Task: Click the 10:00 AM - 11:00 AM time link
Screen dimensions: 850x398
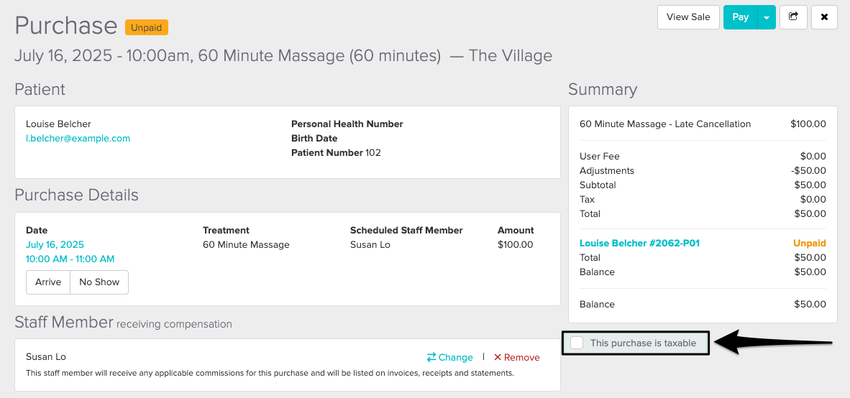Action: click(x=70, y=259)
